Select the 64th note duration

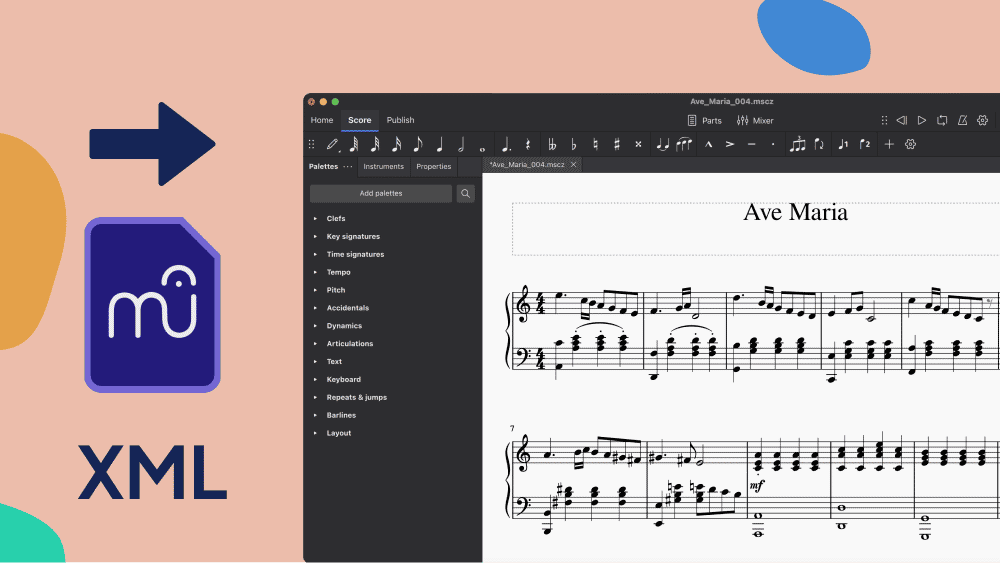[354, 145]
